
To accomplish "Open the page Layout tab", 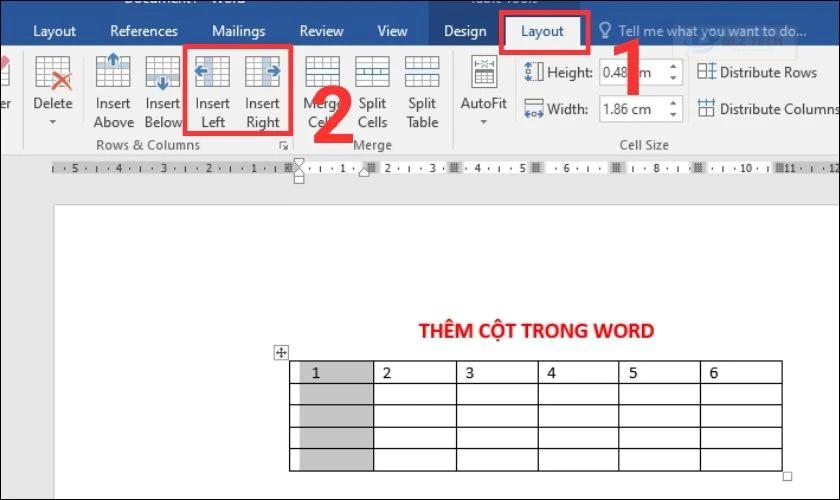I will (54, 31).
